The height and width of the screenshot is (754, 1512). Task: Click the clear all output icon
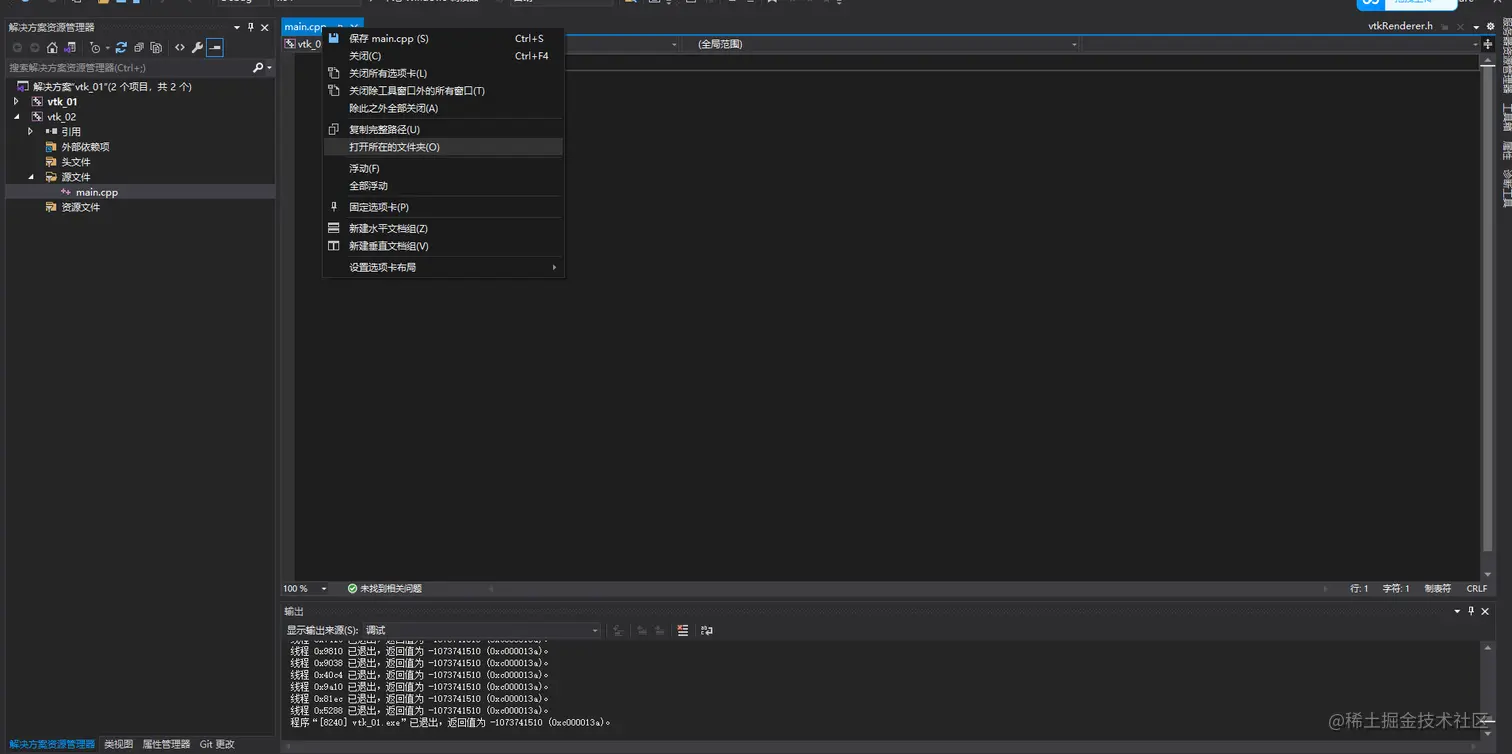(x=683, y=630)
